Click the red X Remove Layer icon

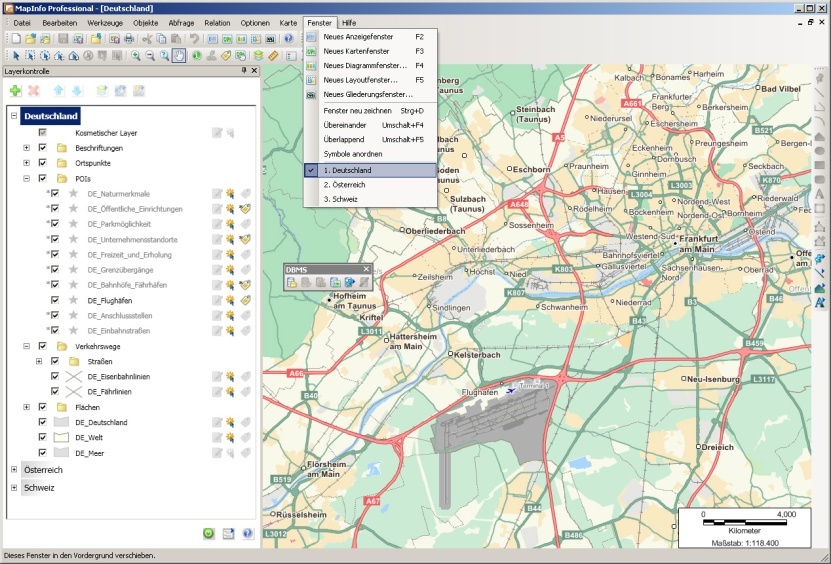pos(33,91)
